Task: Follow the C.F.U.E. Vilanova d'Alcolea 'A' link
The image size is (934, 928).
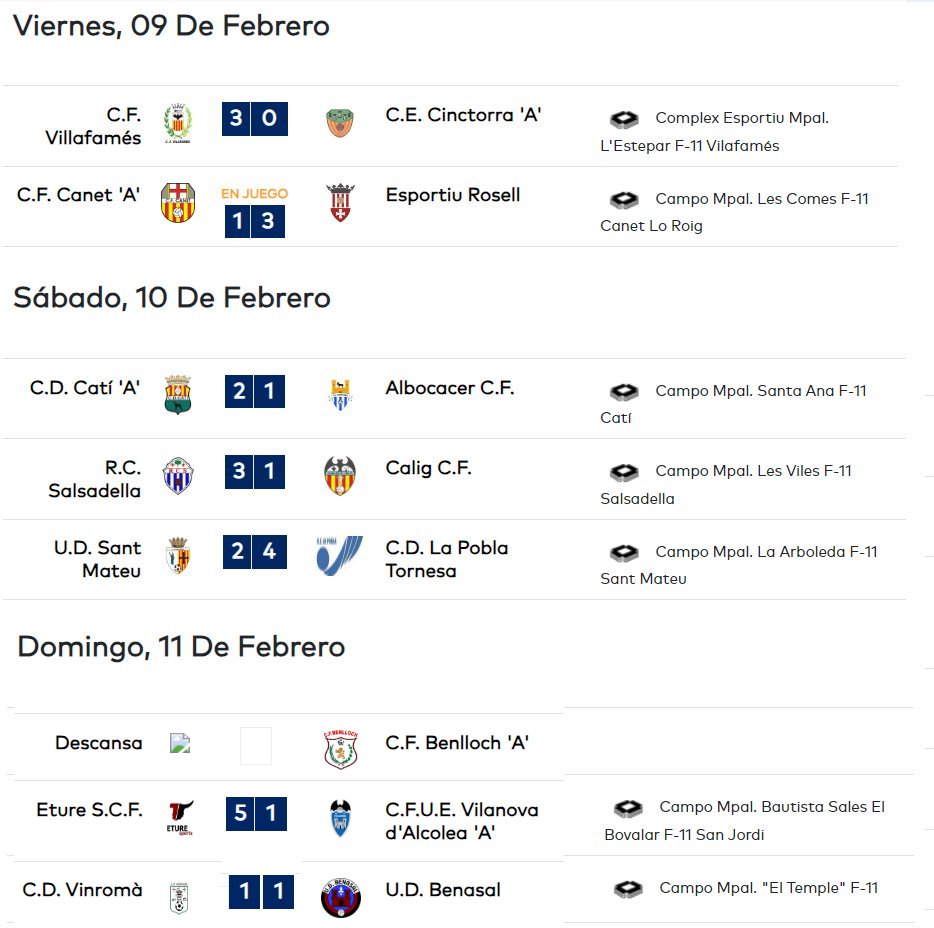Action: click(x=462, y=821)
